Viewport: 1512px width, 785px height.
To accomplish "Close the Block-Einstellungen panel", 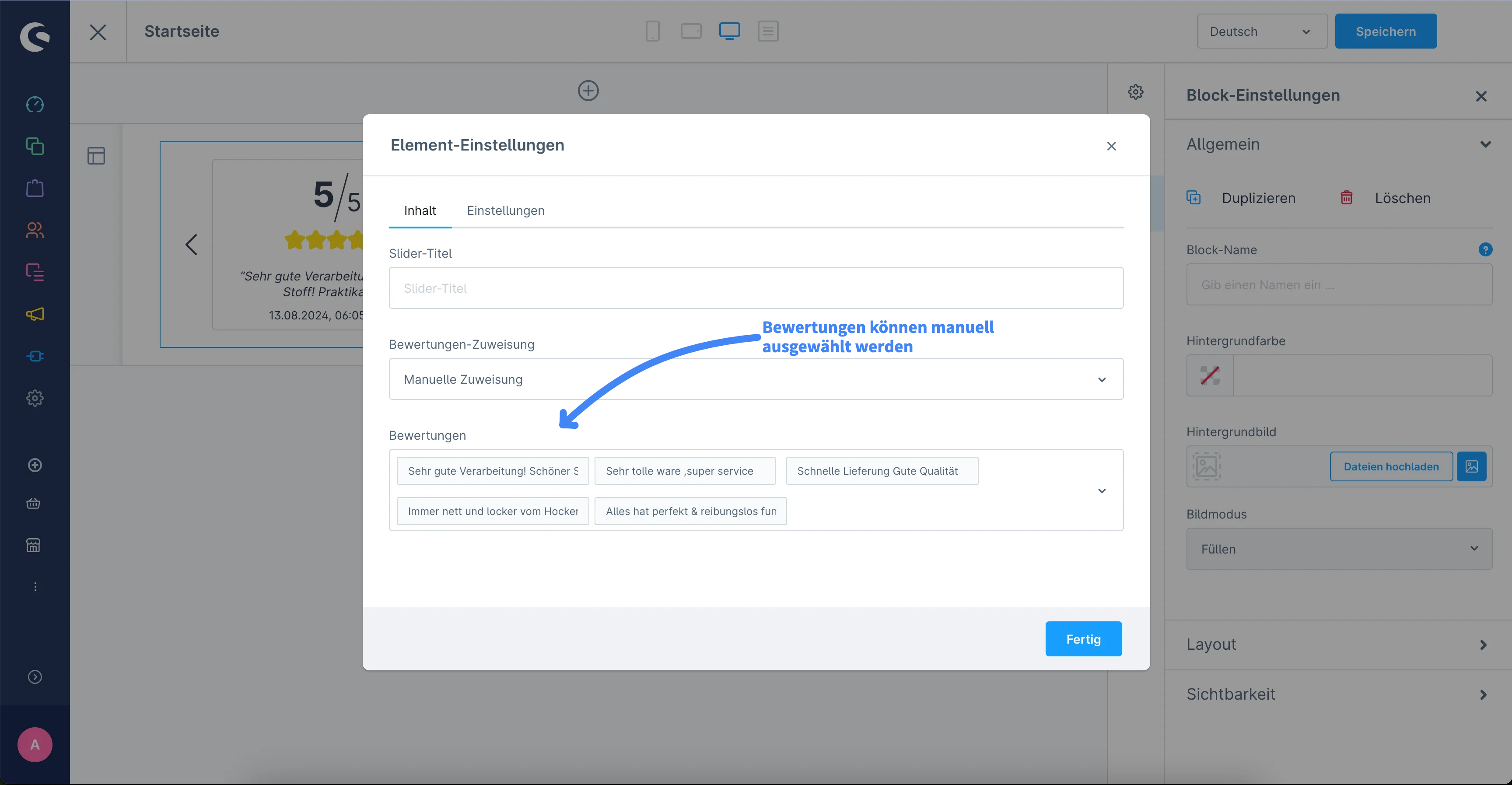I will (1481, 96).
